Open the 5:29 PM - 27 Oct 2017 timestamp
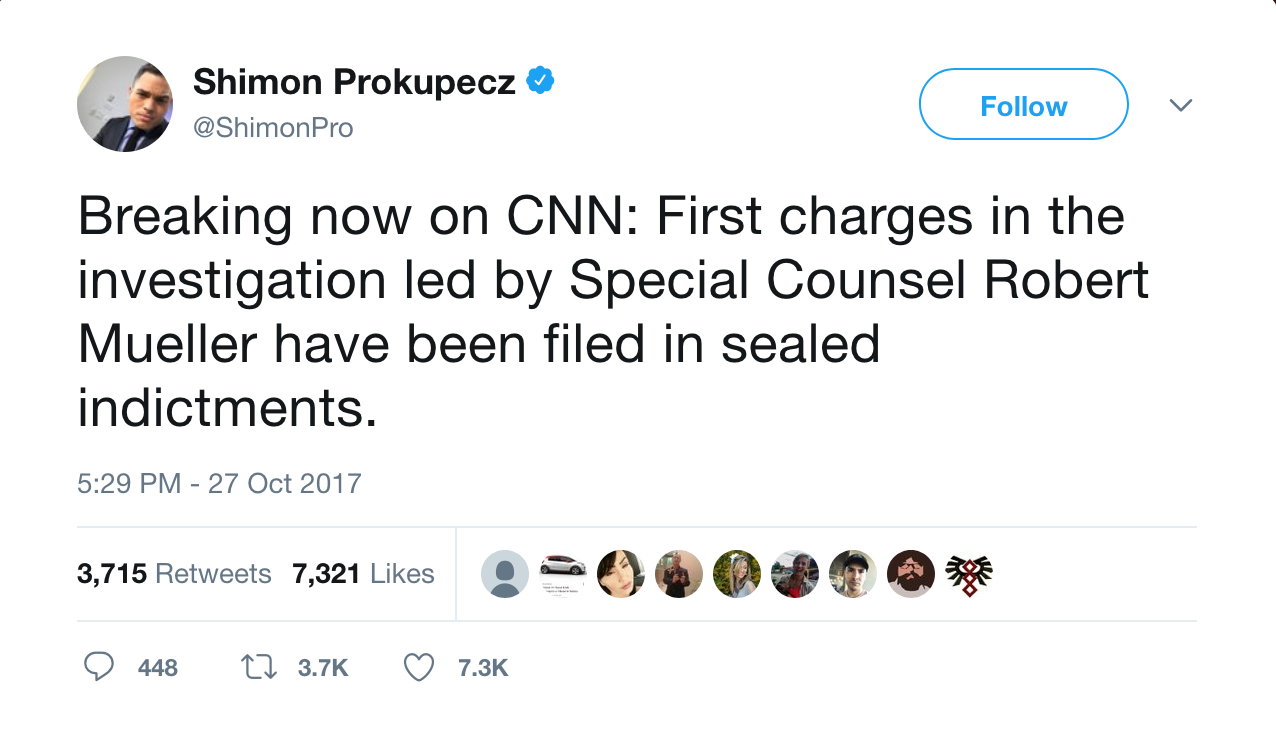Viewport: 1276px width, 732px height. (219, 483)
